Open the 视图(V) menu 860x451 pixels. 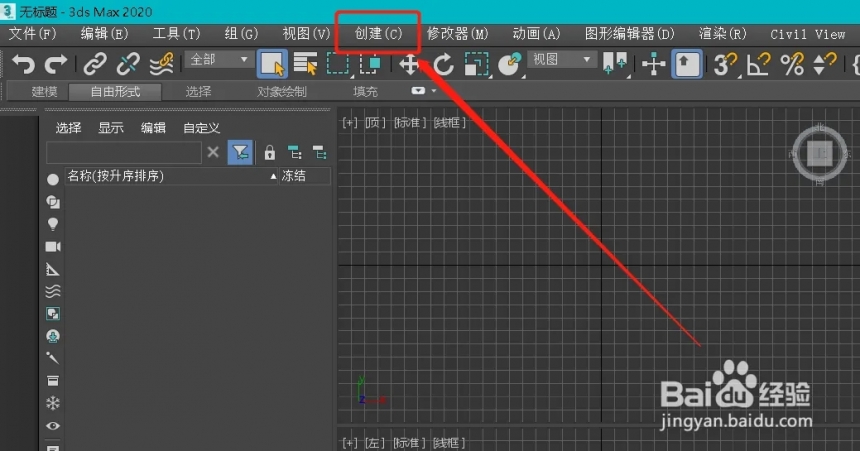[306, 34]
